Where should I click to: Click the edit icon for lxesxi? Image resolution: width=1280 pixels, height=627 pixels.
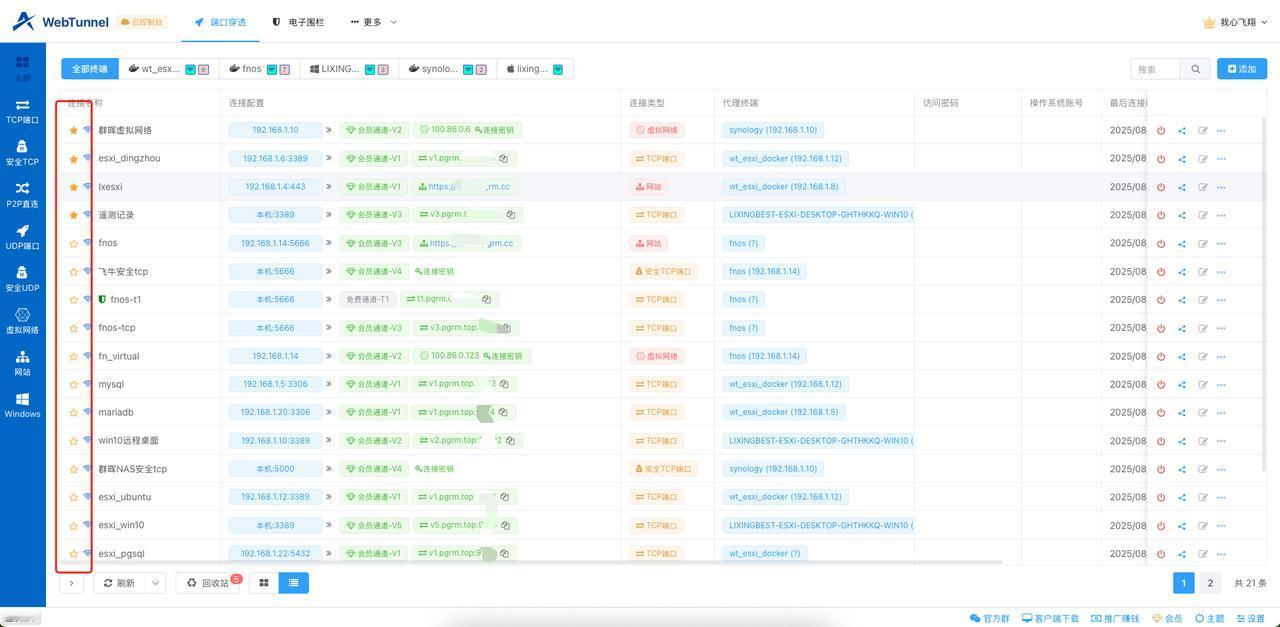[1202, 187]
